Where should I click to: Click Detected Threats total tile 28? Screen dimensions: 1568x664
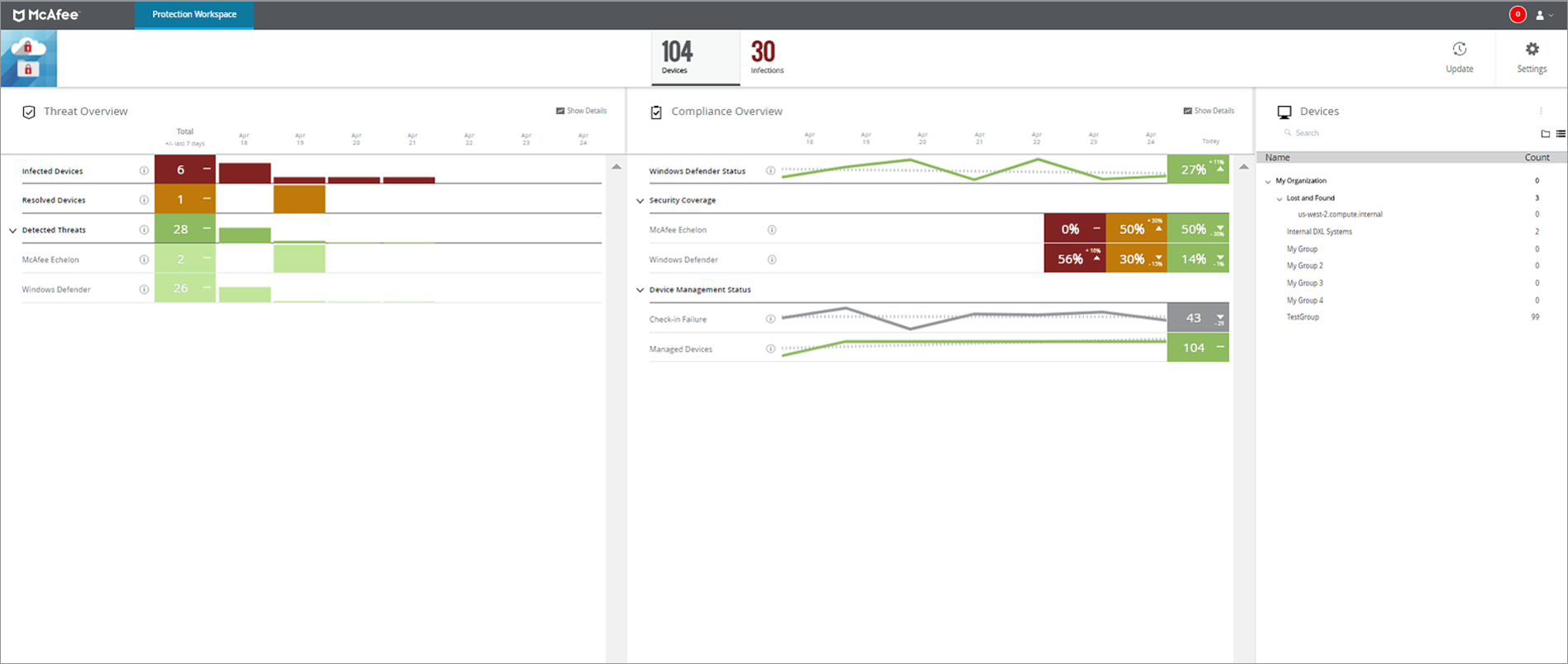(185, 229)
